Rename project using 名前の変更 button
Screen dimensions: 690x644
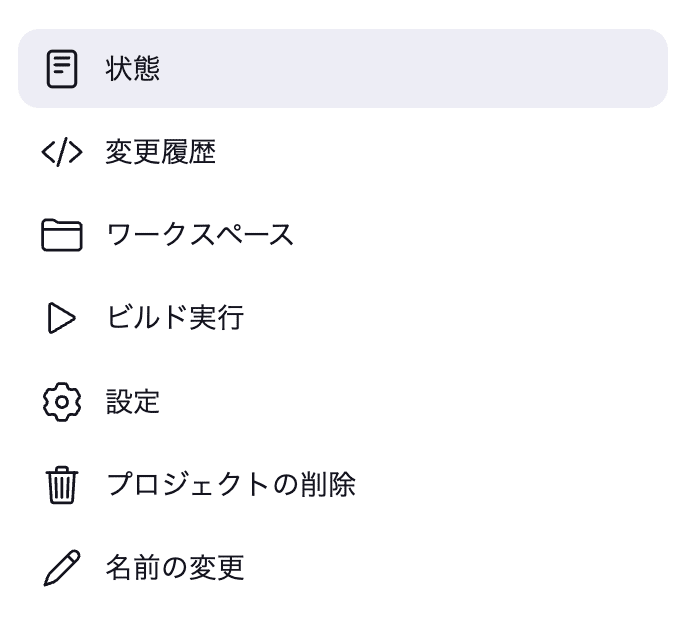point(175,568)
